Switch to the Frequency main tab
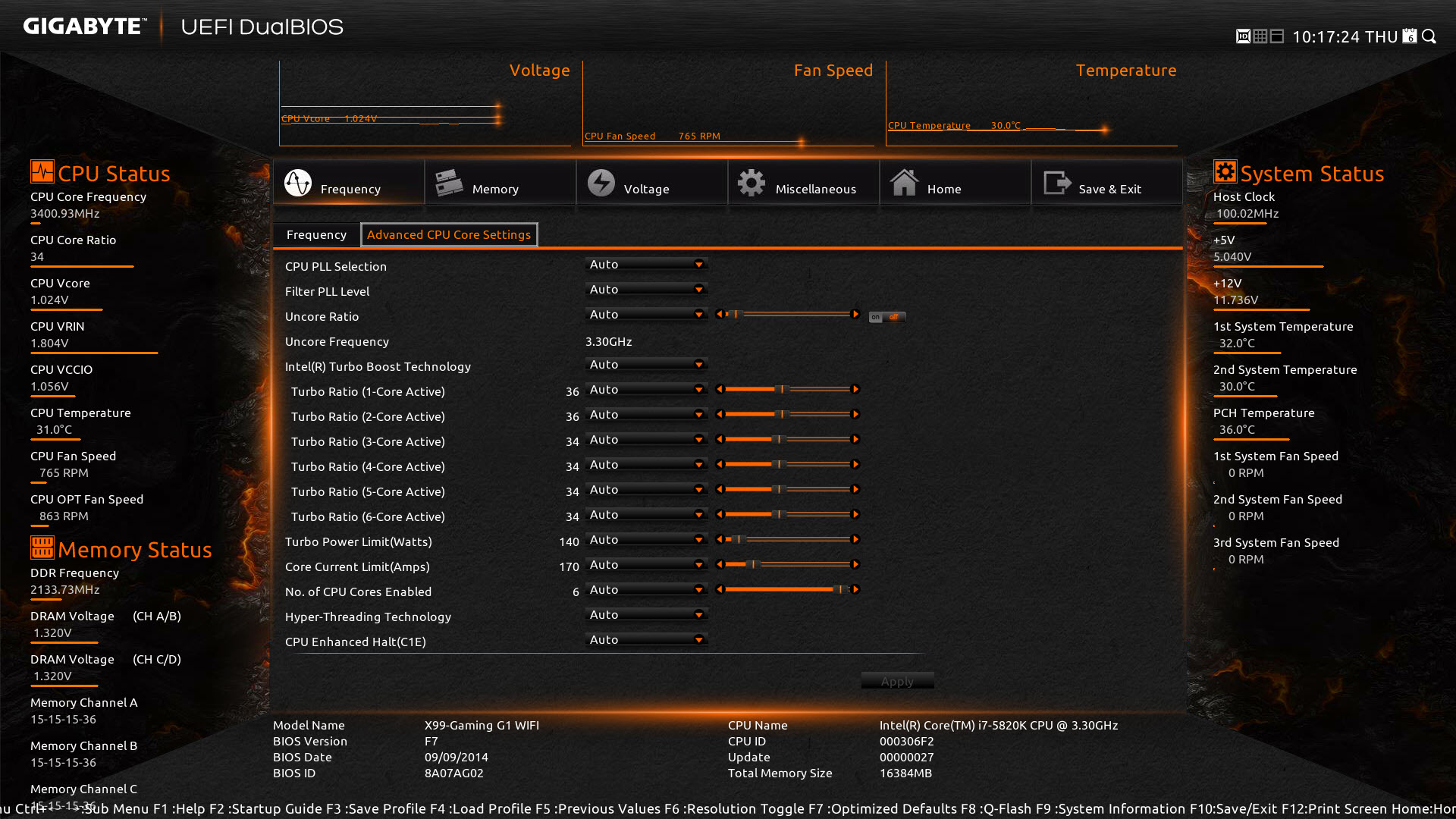This screenshot has height=819, width=1456. coord(349,182)
